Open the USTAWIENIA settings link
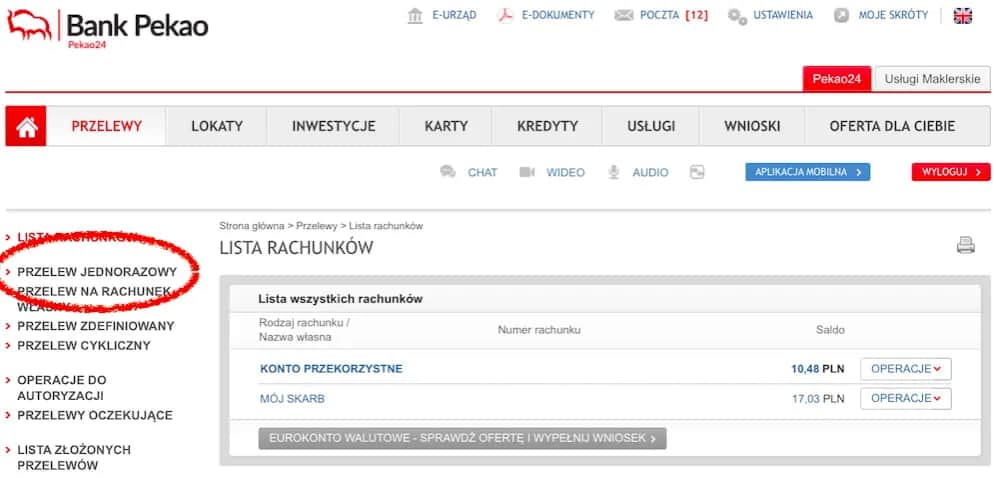This screenshot has width=996, height=478. point(783,15)
